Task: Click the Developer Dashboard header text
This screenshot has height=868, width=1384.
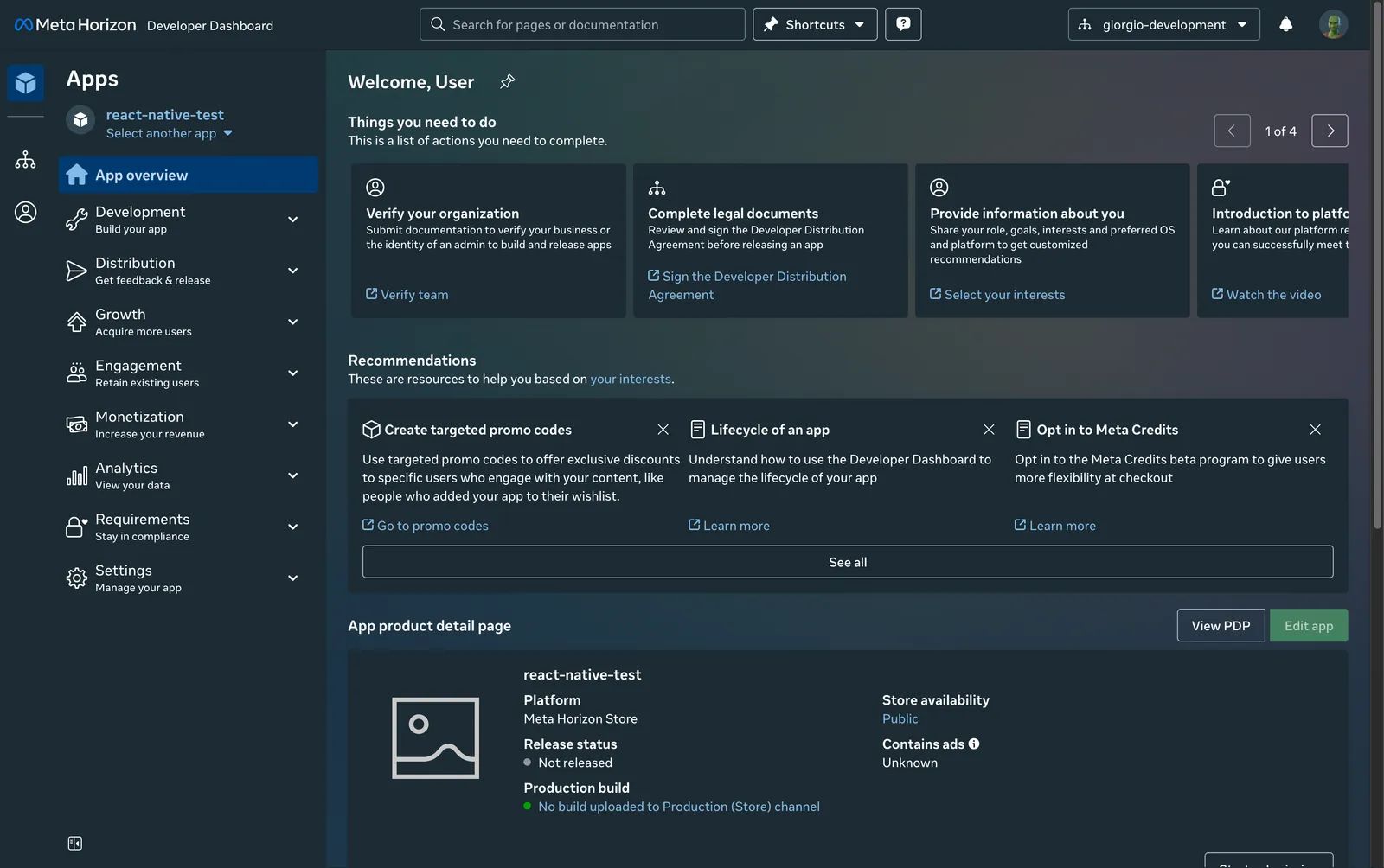Action: point(210,26)
